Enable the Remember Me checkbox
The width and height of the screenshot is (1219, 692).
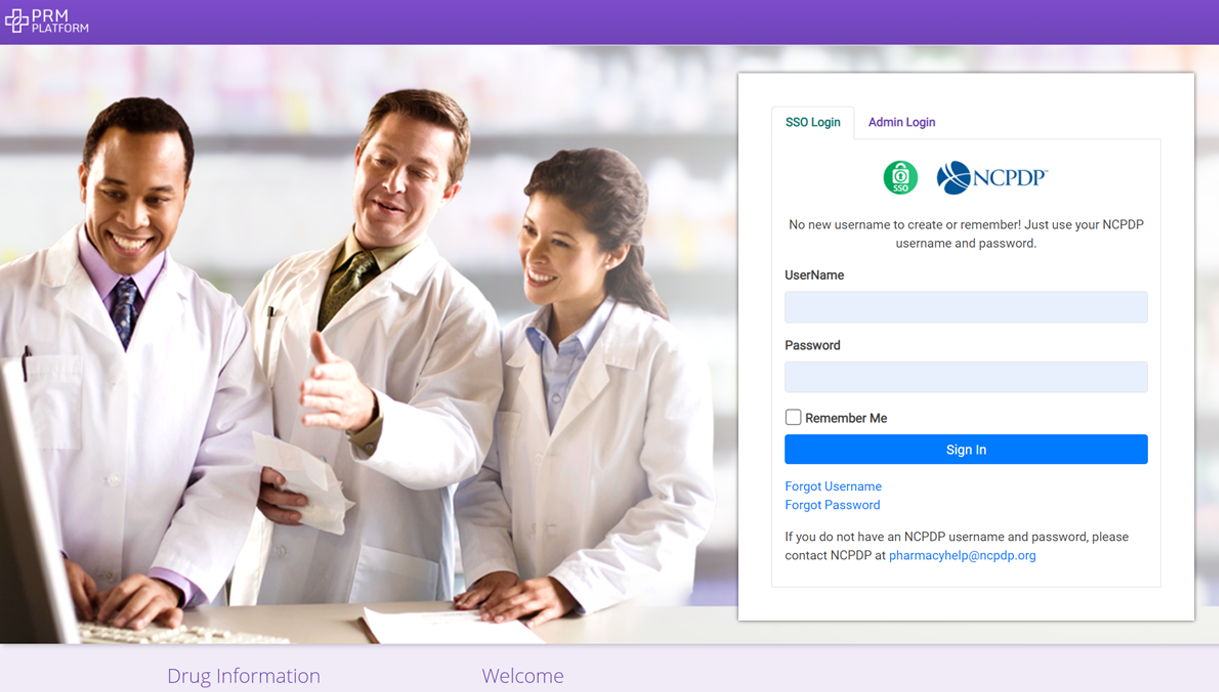(x=793, y=417)
